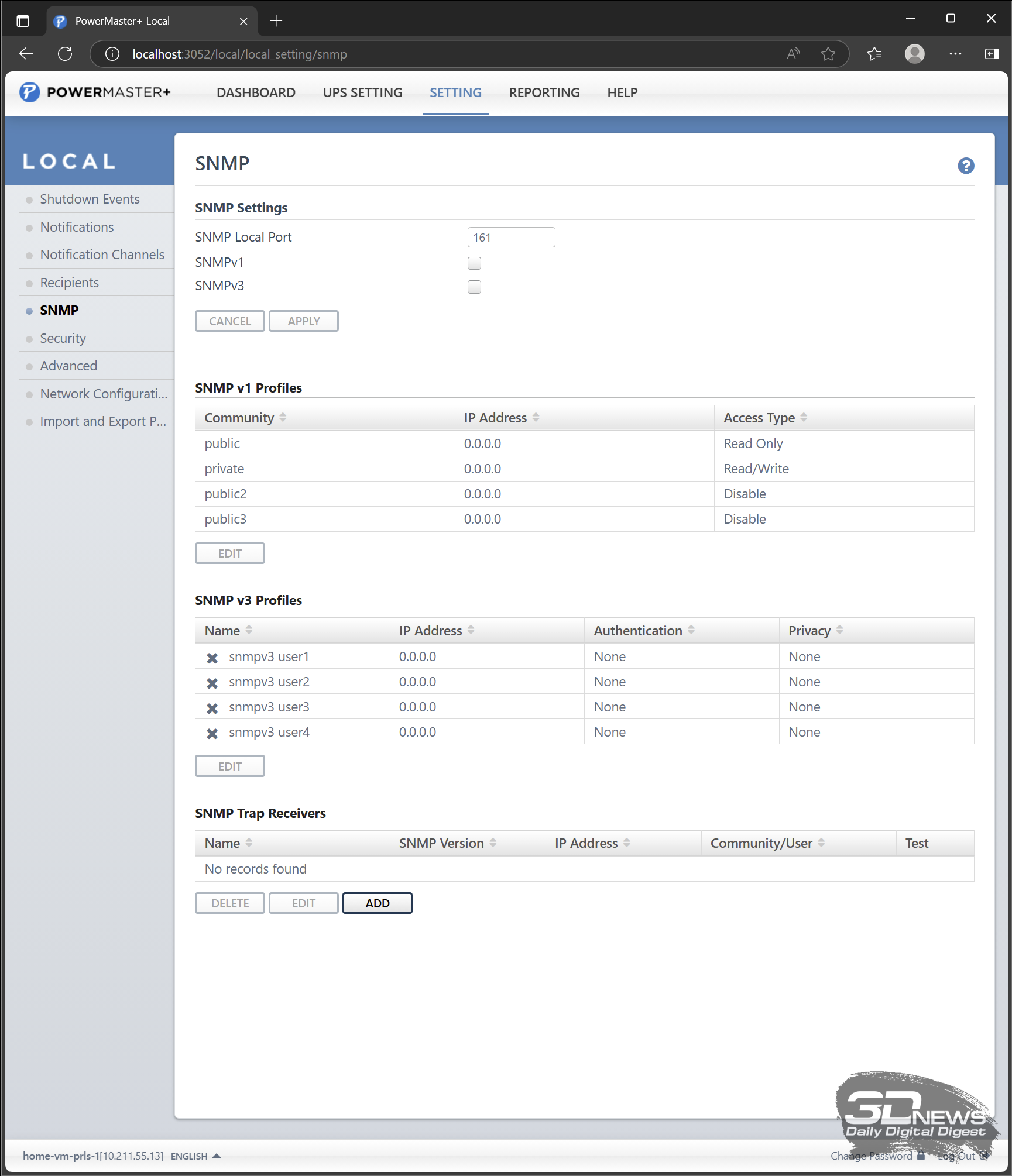This screenshot has width=1012, height=1176.
Task: Open the REPORTING menu
Action: (x=544, y=92)
